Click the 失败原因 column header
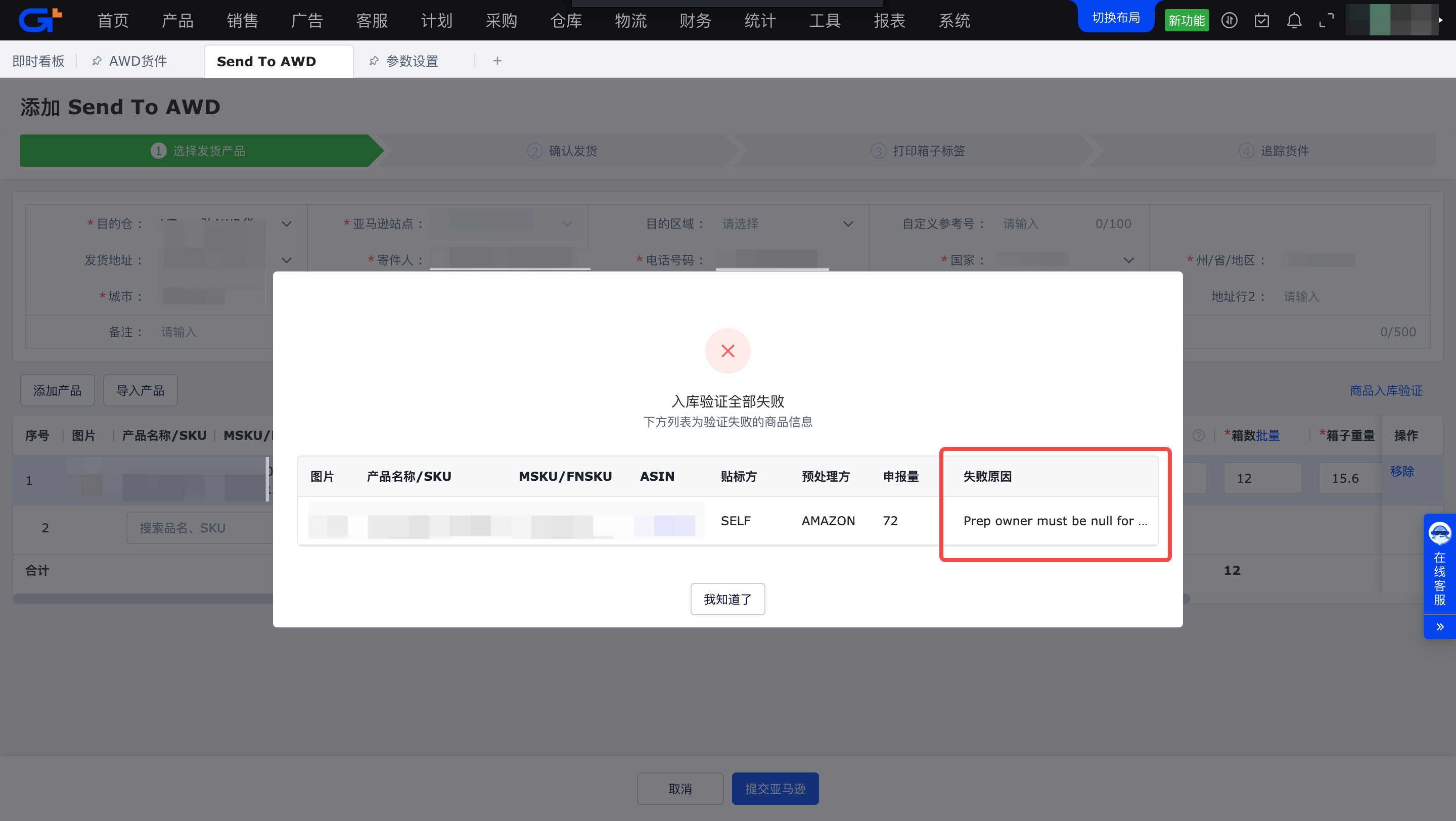 pyautogui.click(x=987, y=476)
